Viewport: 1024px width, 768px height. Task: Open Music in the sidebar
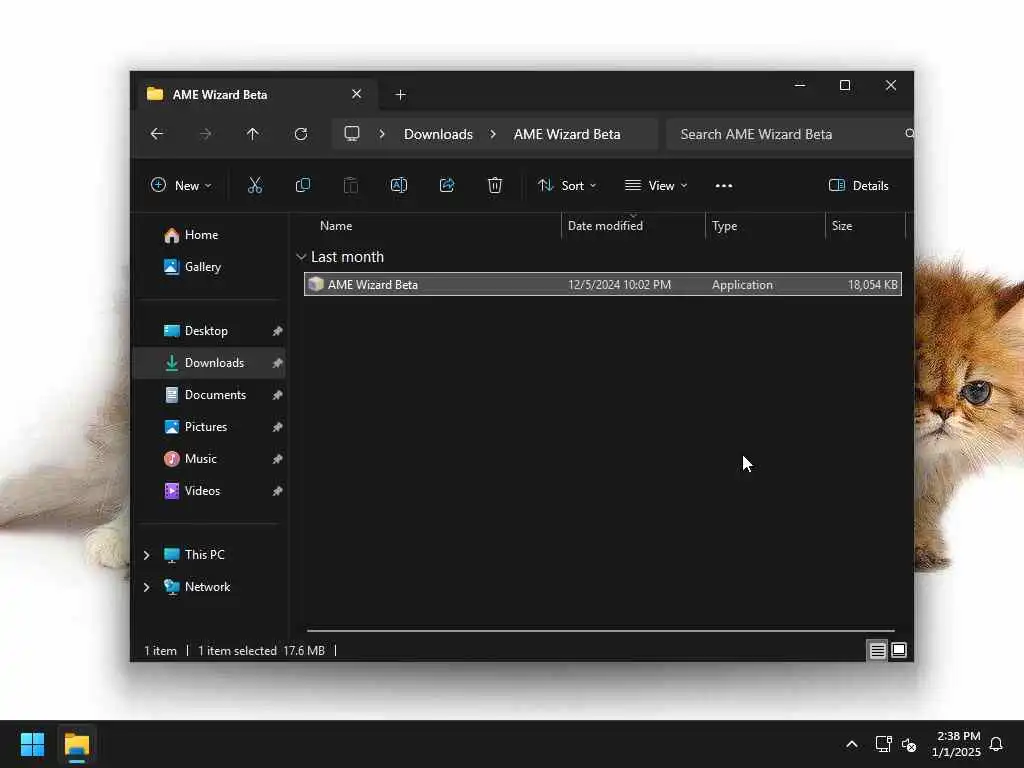200,458
